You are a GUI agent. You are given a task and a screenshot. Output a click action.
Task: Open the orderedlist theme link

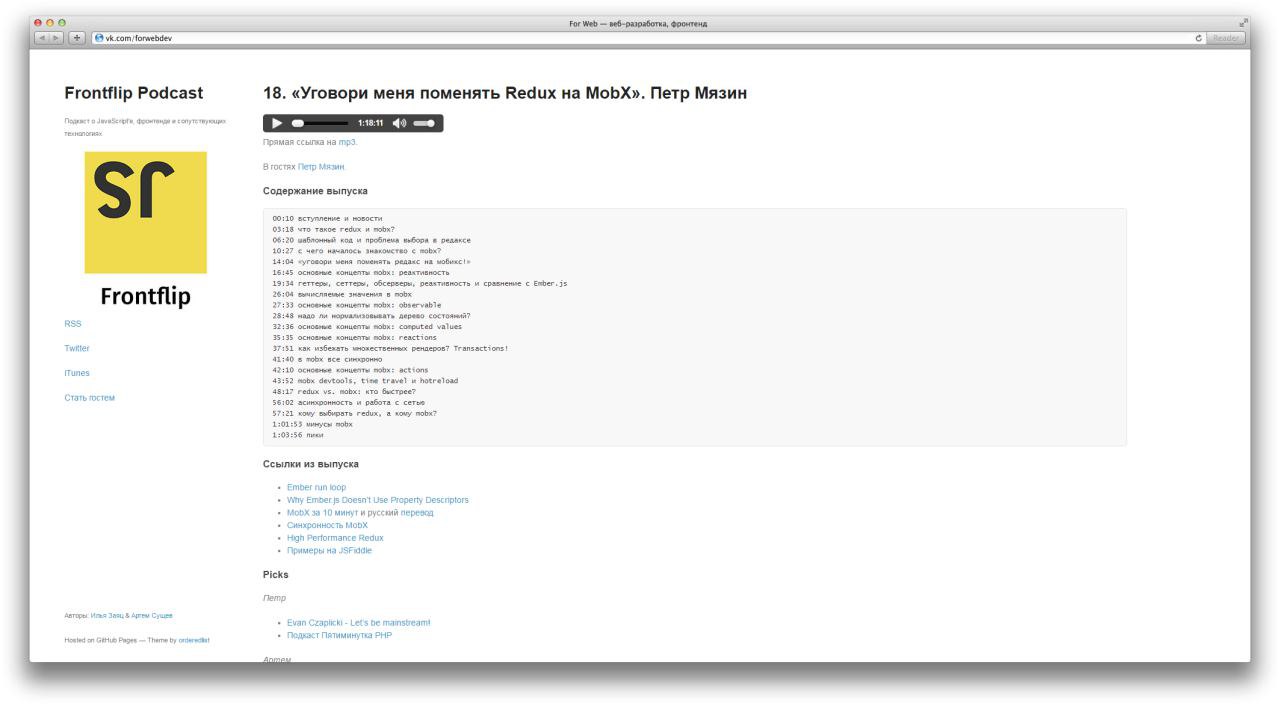click(194, 640)
